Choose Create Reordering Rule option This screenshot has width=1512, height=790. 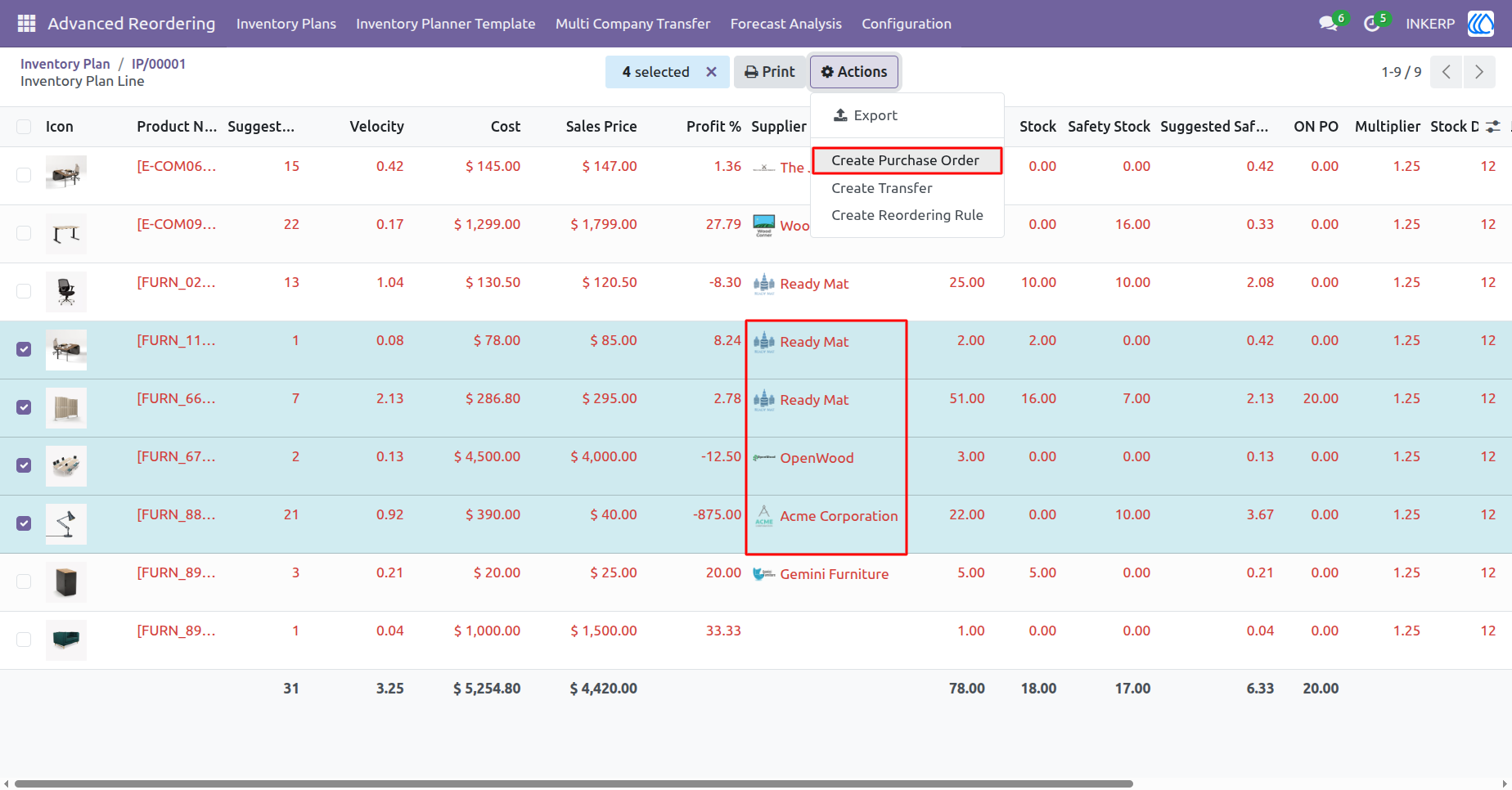tap(907, 215)
